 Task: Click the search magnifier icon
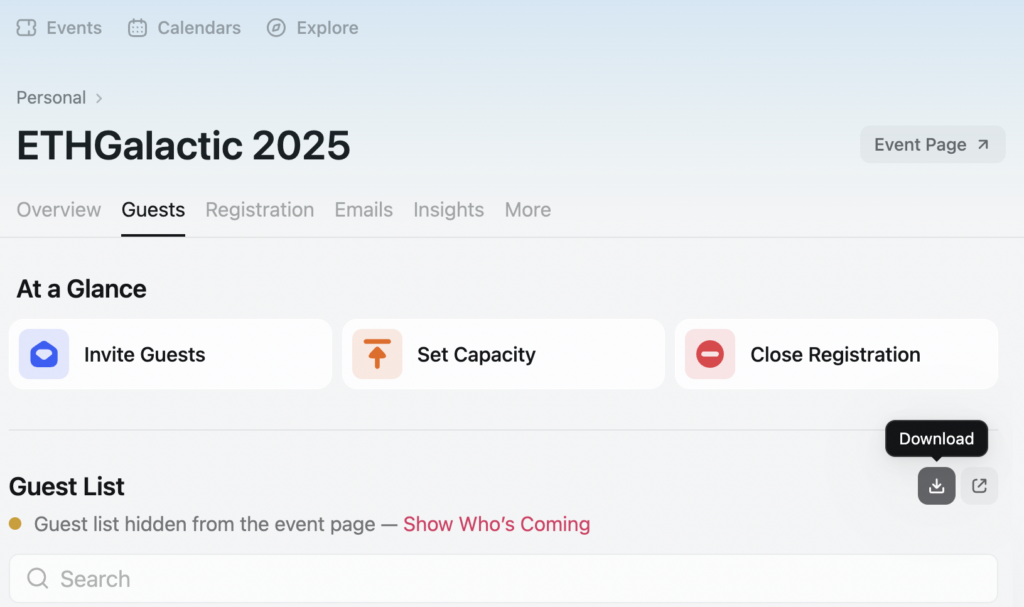37,578
